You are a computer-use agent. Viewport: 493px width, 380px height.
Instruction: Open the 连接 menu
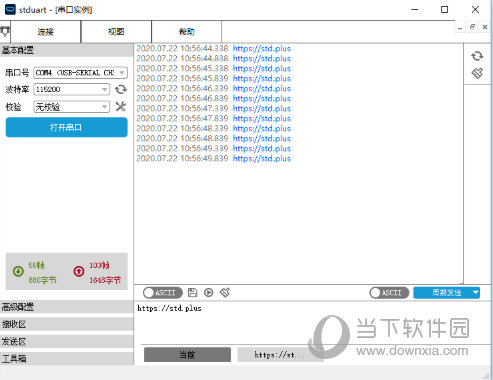click(x=46, y=32)
